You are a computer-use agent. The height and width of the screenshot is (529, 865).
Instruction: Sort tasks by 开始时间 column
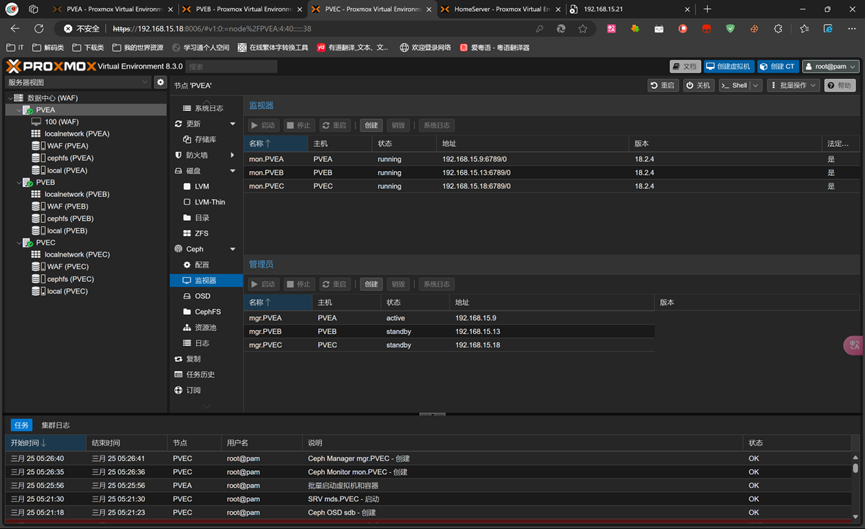point(46,443)
